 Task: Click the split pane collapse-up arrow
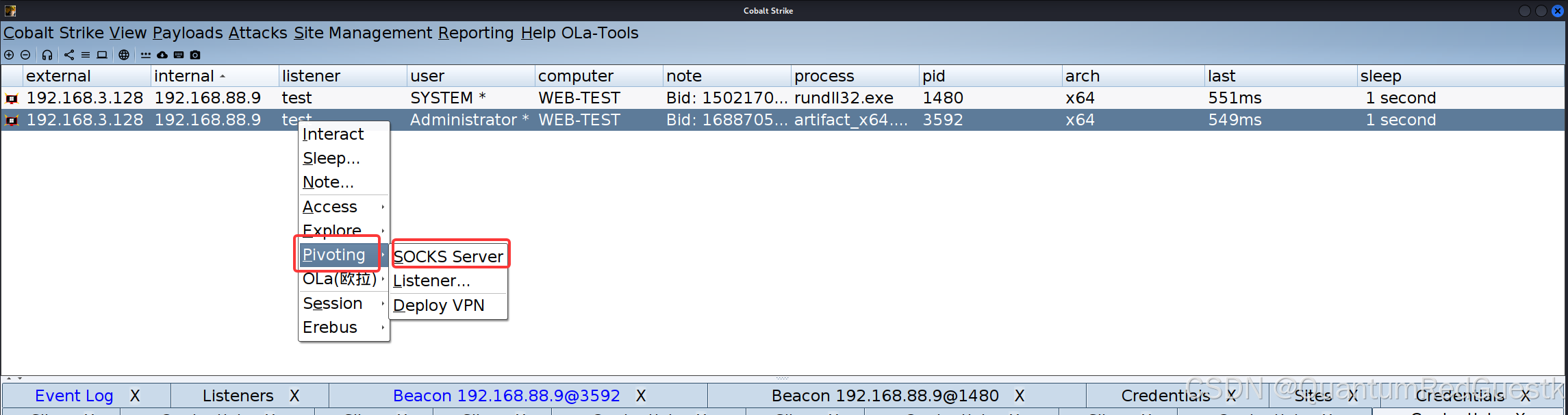pos(9,378)
